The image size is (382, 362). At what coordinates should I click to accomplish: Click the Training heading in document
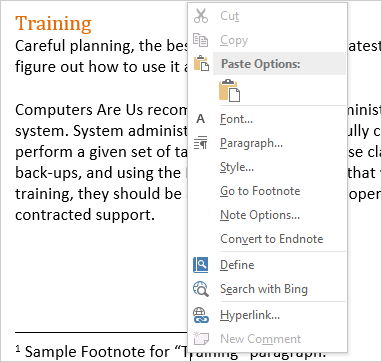[53, 24]
